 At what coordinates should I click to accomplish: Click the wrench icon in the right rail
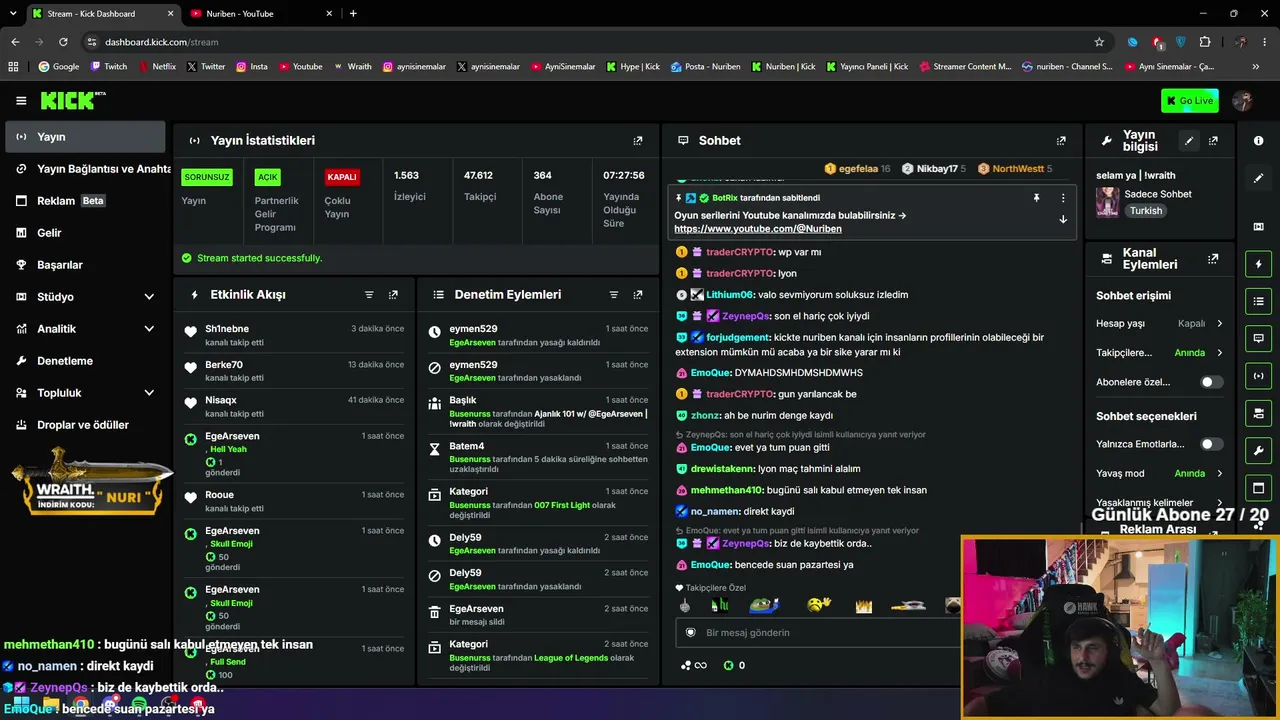(x=1258, y=451)
